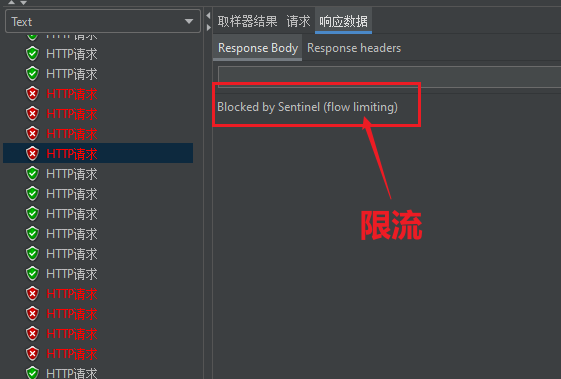Open the Text renderer dropdown
Viewport: 561px width, 379px height.
[103, 21]
